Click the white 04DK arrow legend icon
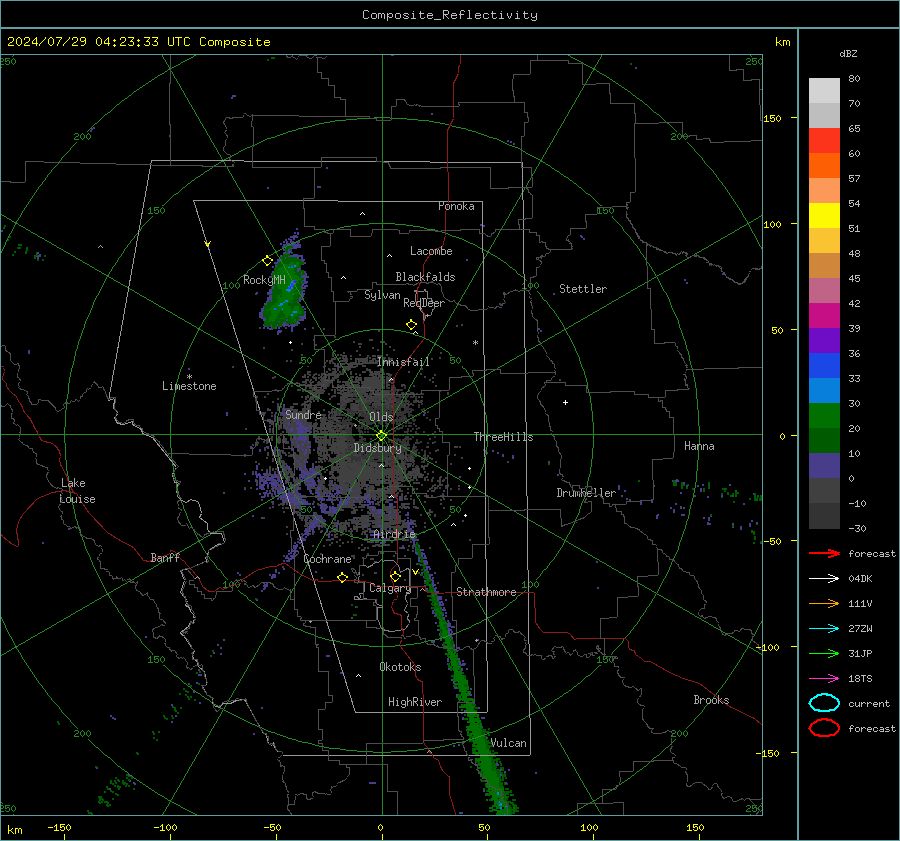900x841 pixels. click(824, 579)
